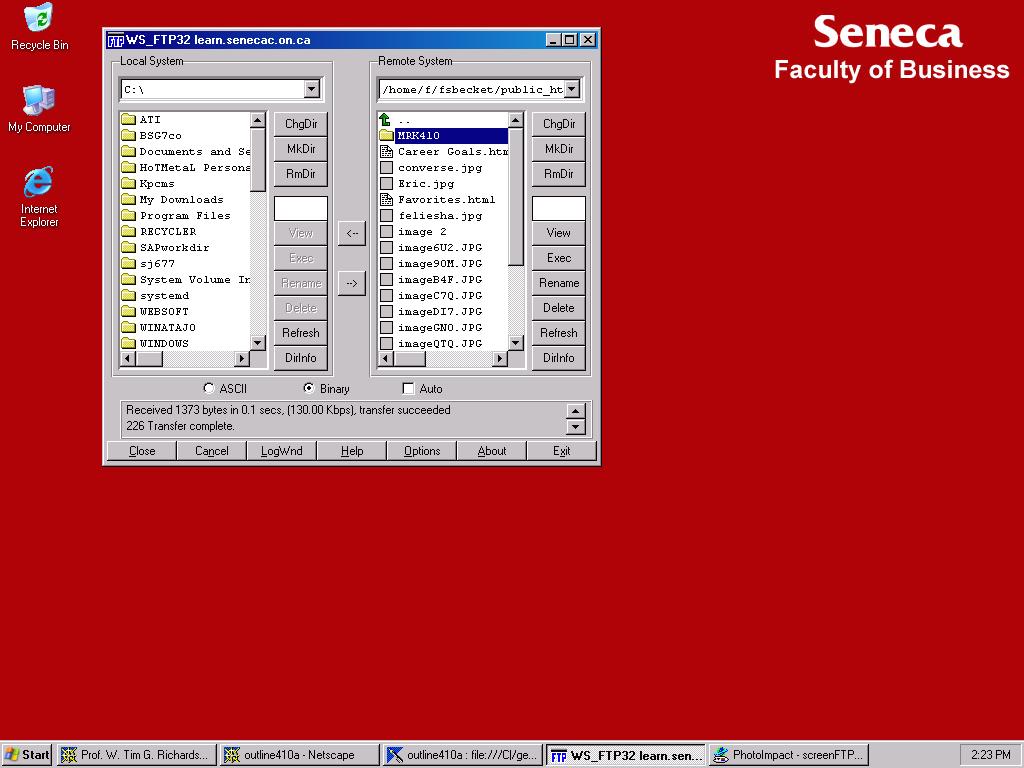Open the LogWnd log window
Image resolution: width=1024 pixels, height=768 pixels.
click(x=281, y=451)
